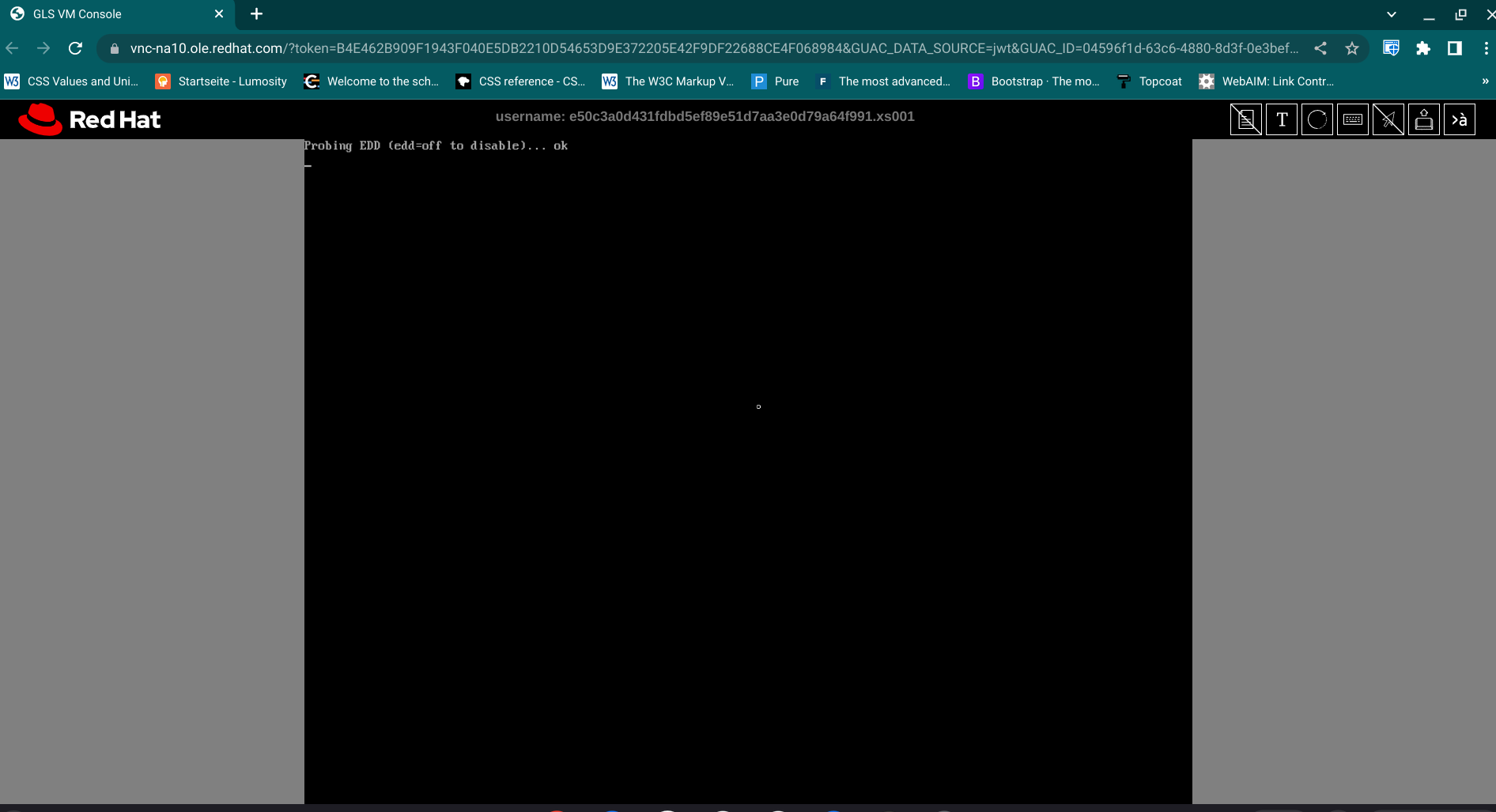Image resolution: width=1496 pixels, height=812 pixels.
Task: Toggle the clipboard paste console option
Action: (x=1246, y=119)
